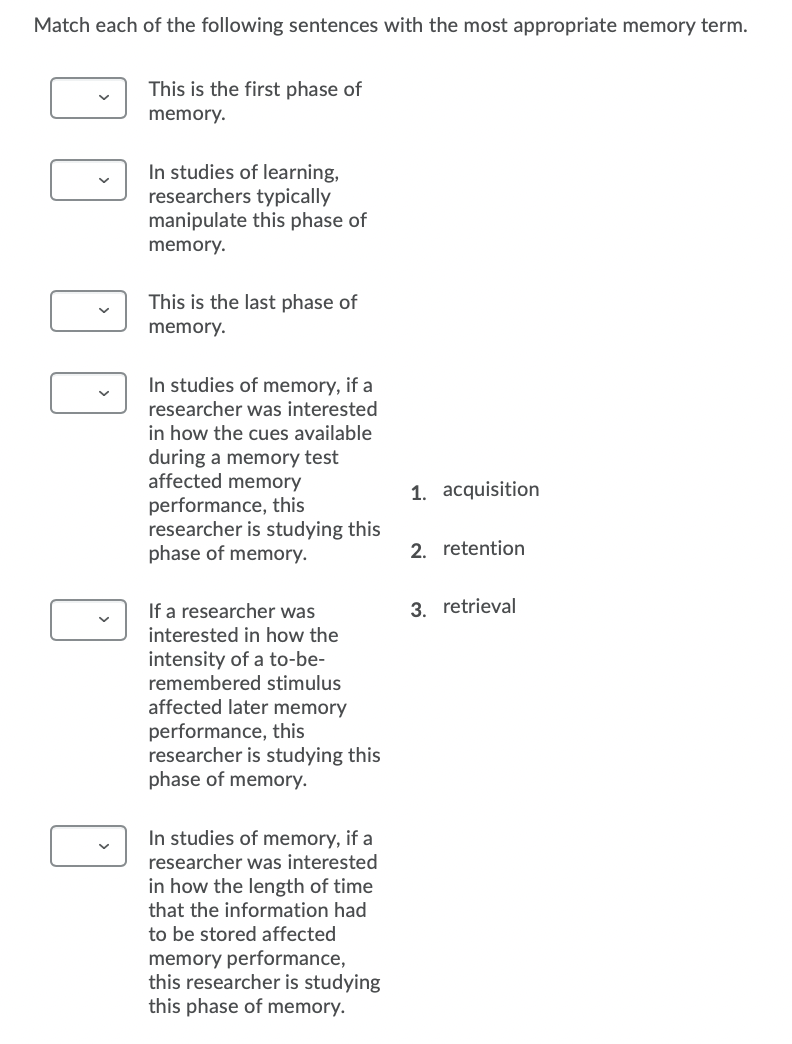Select the 'acquisition' answer option
This screenshot has width=792, height=1044.
(x=491, y=489)
